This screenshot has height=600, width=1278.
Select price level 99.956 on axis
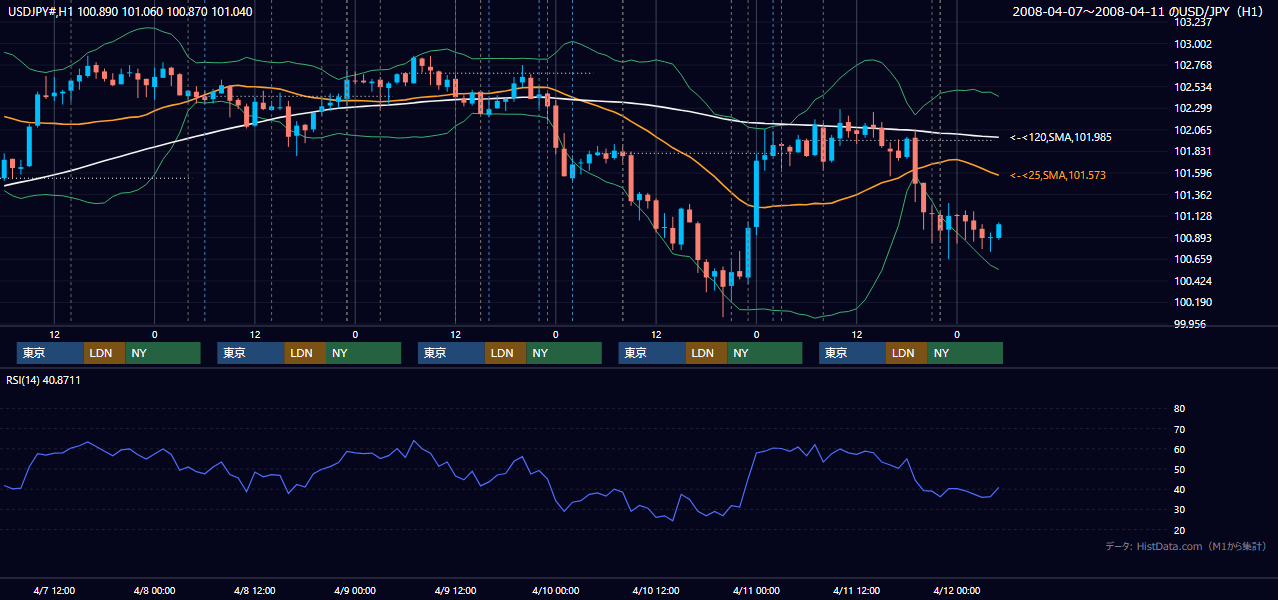click(x=1190, y=324)
